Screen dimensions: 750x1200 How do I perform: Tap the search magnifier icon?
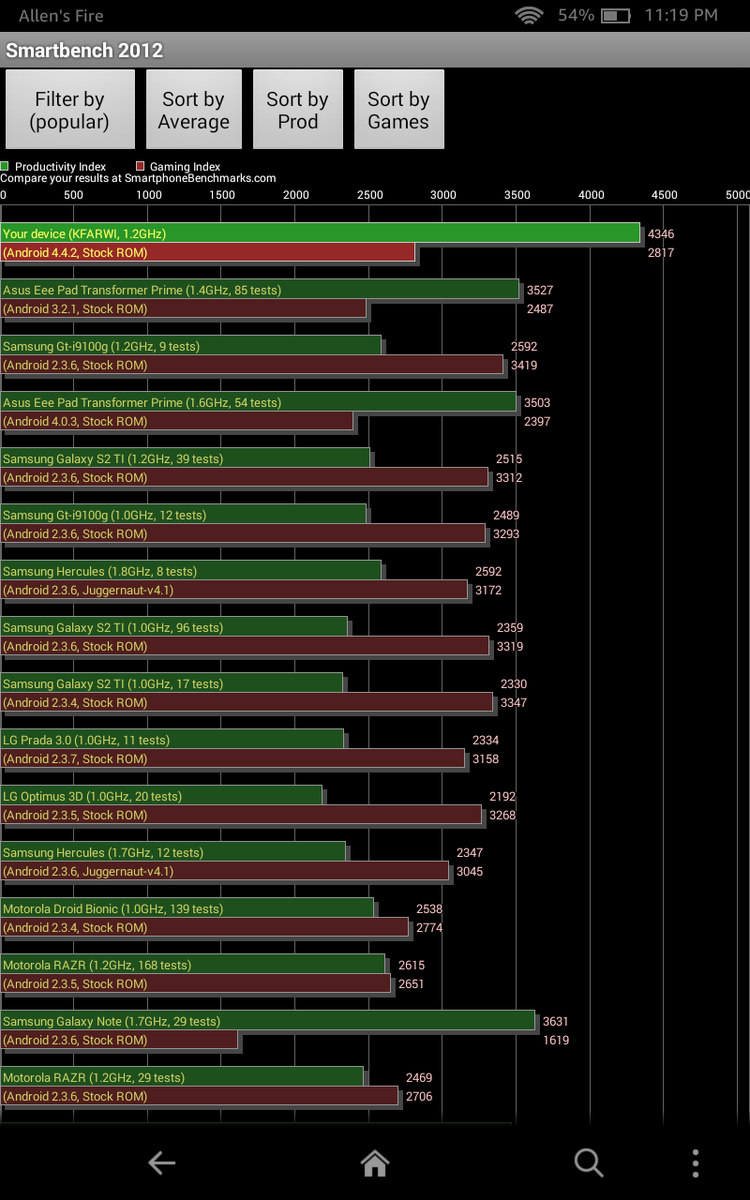(x=588, y=1162)
